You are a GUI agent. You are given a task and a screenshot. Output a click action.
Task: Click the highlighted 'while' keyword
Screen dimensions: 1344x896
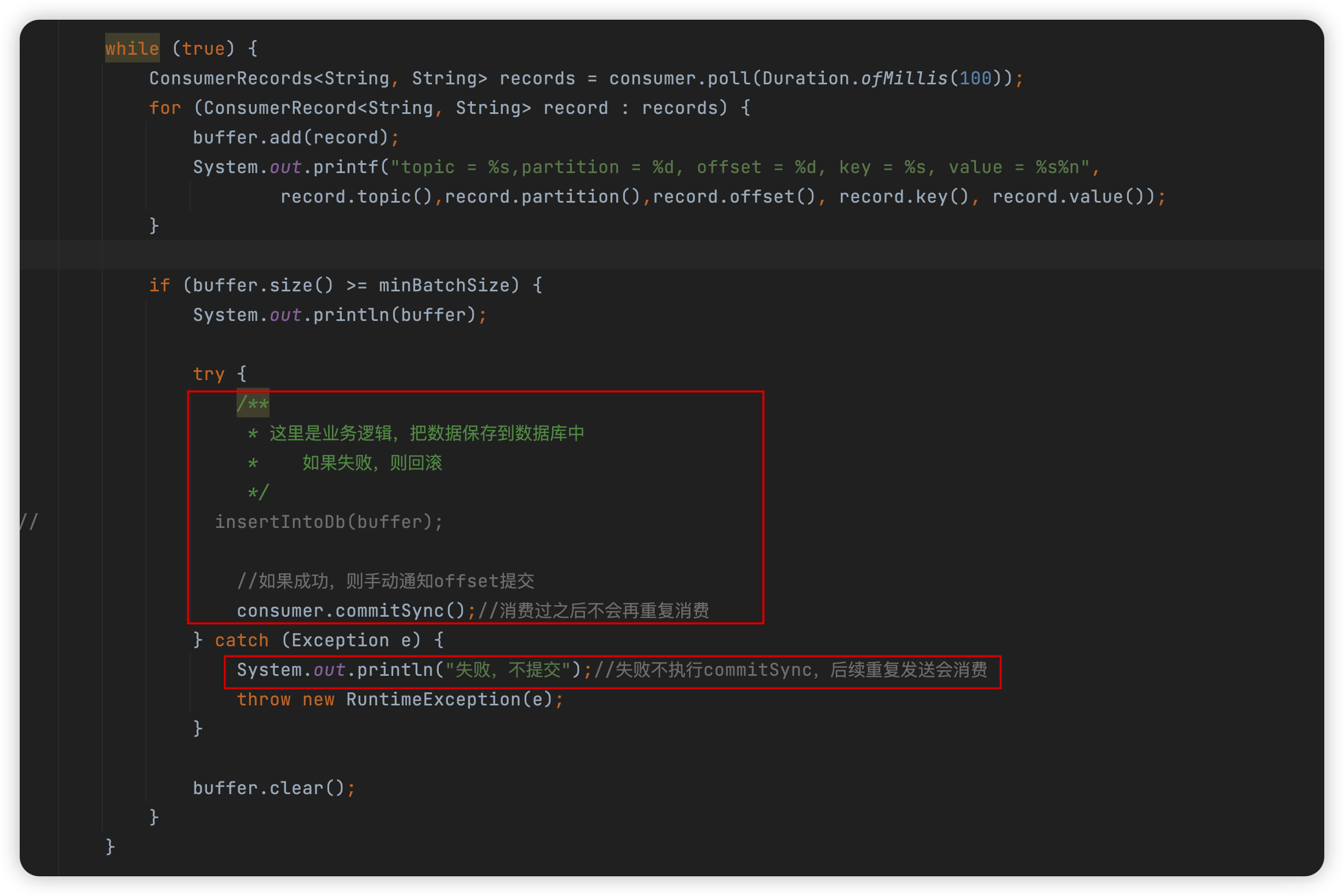pos(132,49)
